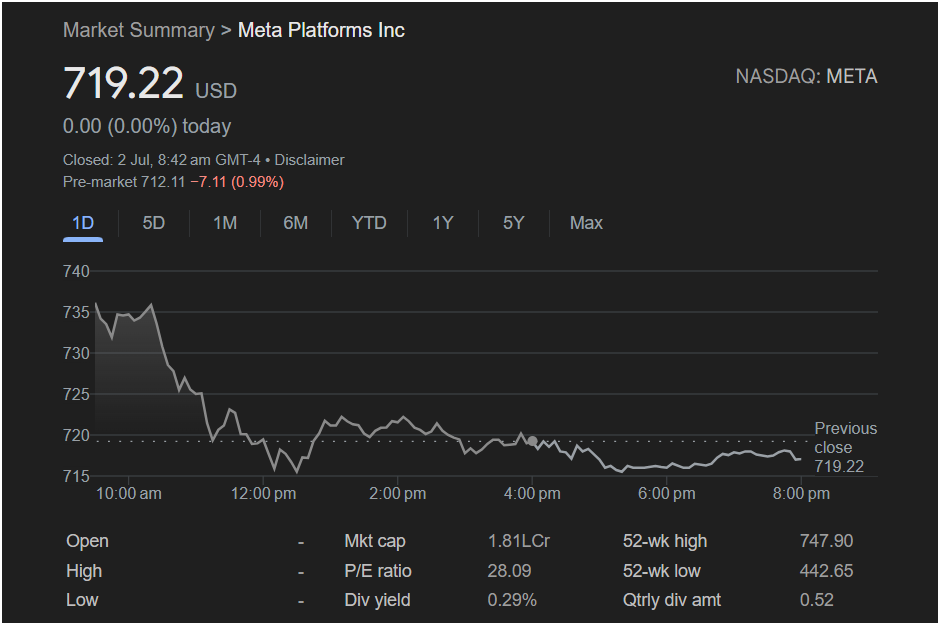940x625 pixels.
Task: Click the NASDAQ: META ticker label
Action: (x=806, y=77)
